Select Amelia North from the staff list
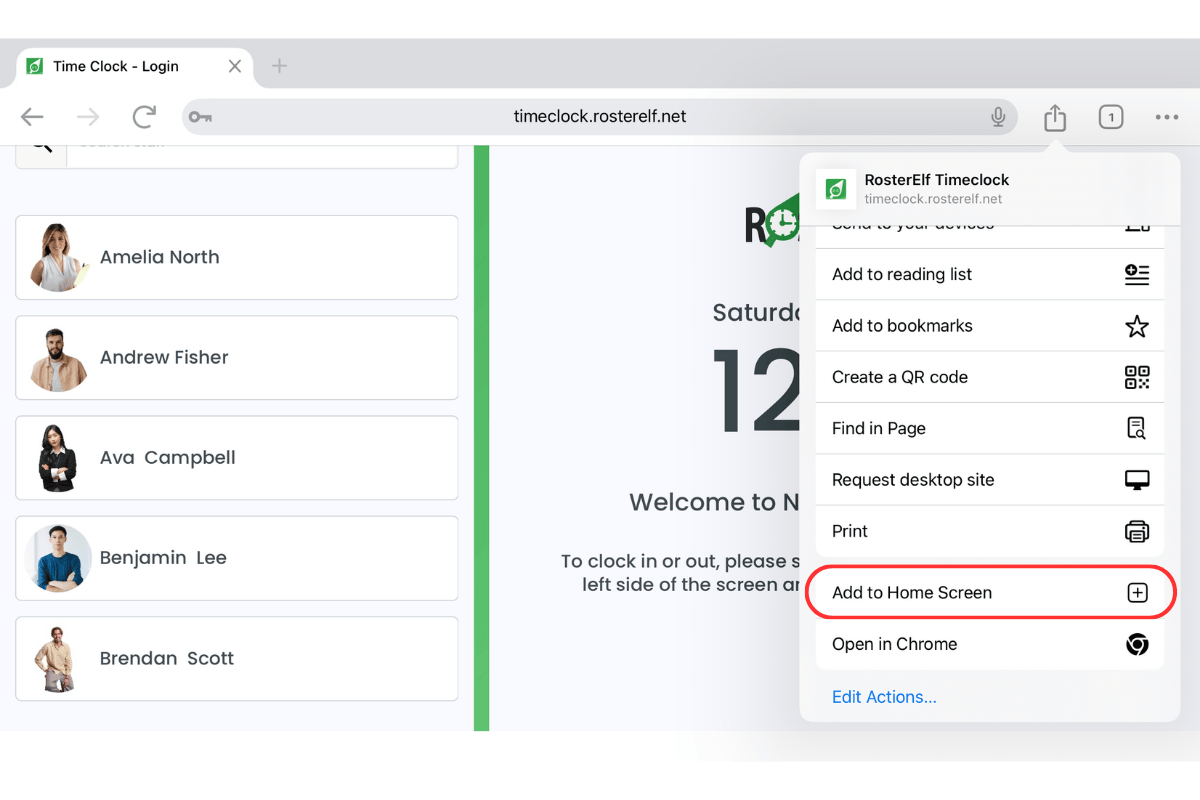The height and width of the screenshot is (800, 1200). click(236, 257)
